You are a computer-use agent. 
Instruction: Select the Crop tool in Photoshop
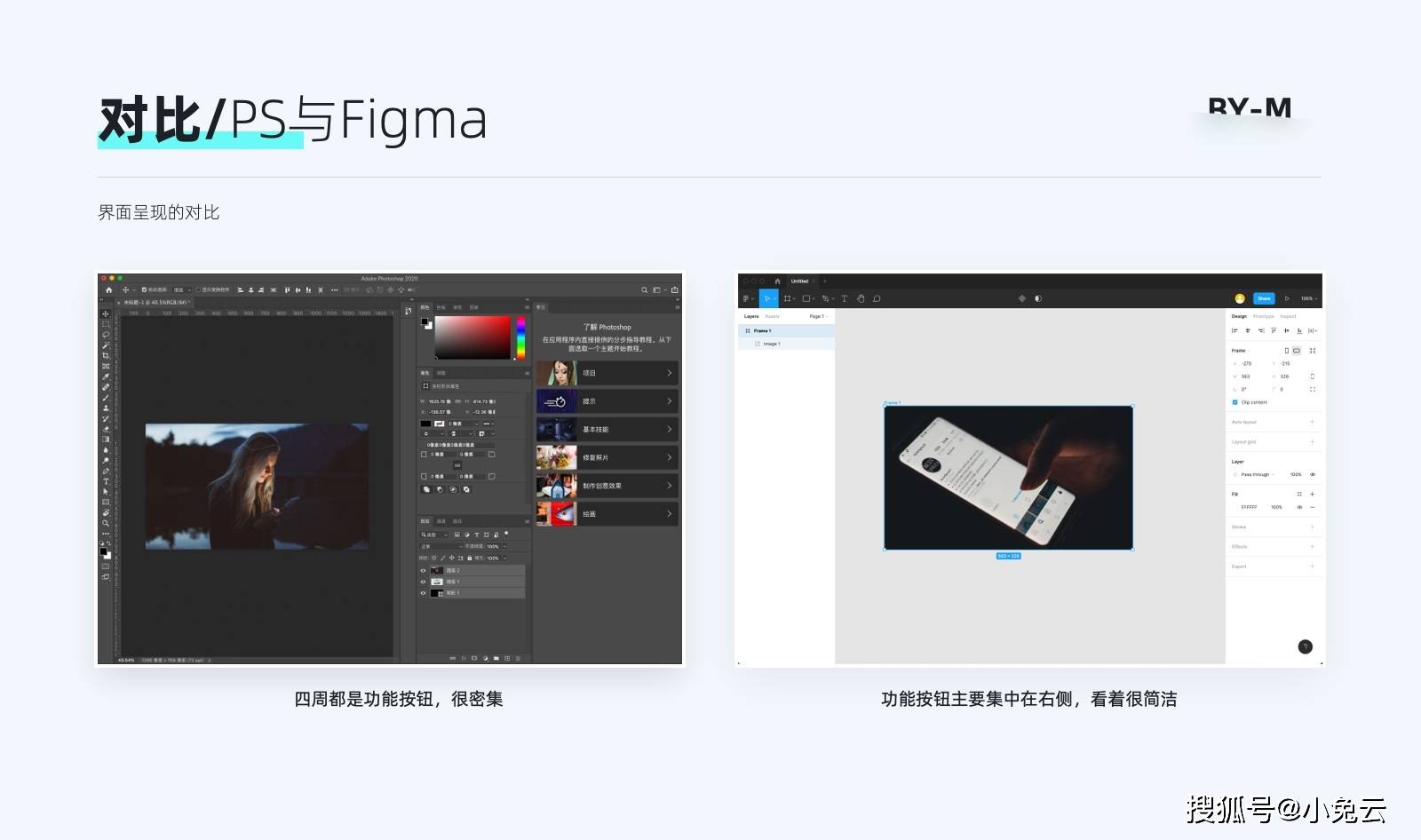(x=106, y=355)
